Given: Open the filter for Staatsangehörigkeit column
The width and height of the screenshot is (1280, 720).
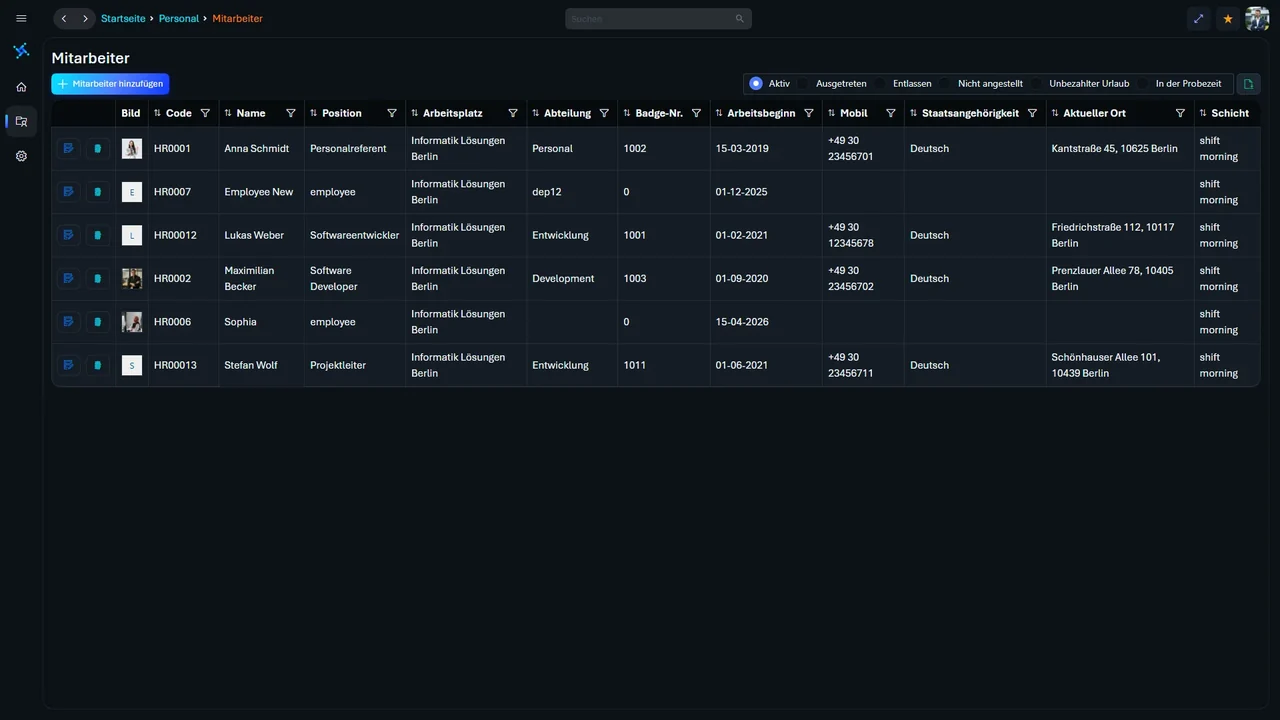Looking at the screenshot, I should 1032,113.
